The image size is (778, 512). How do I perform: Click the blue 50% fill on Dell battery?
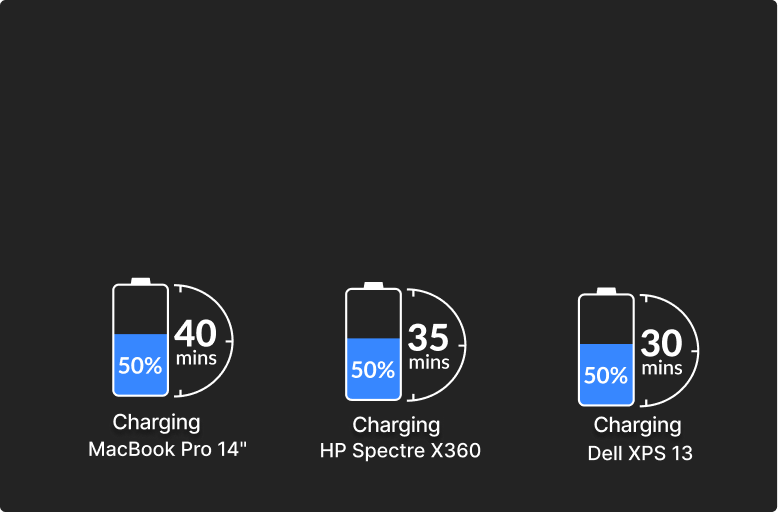click(x=606, y=374)
